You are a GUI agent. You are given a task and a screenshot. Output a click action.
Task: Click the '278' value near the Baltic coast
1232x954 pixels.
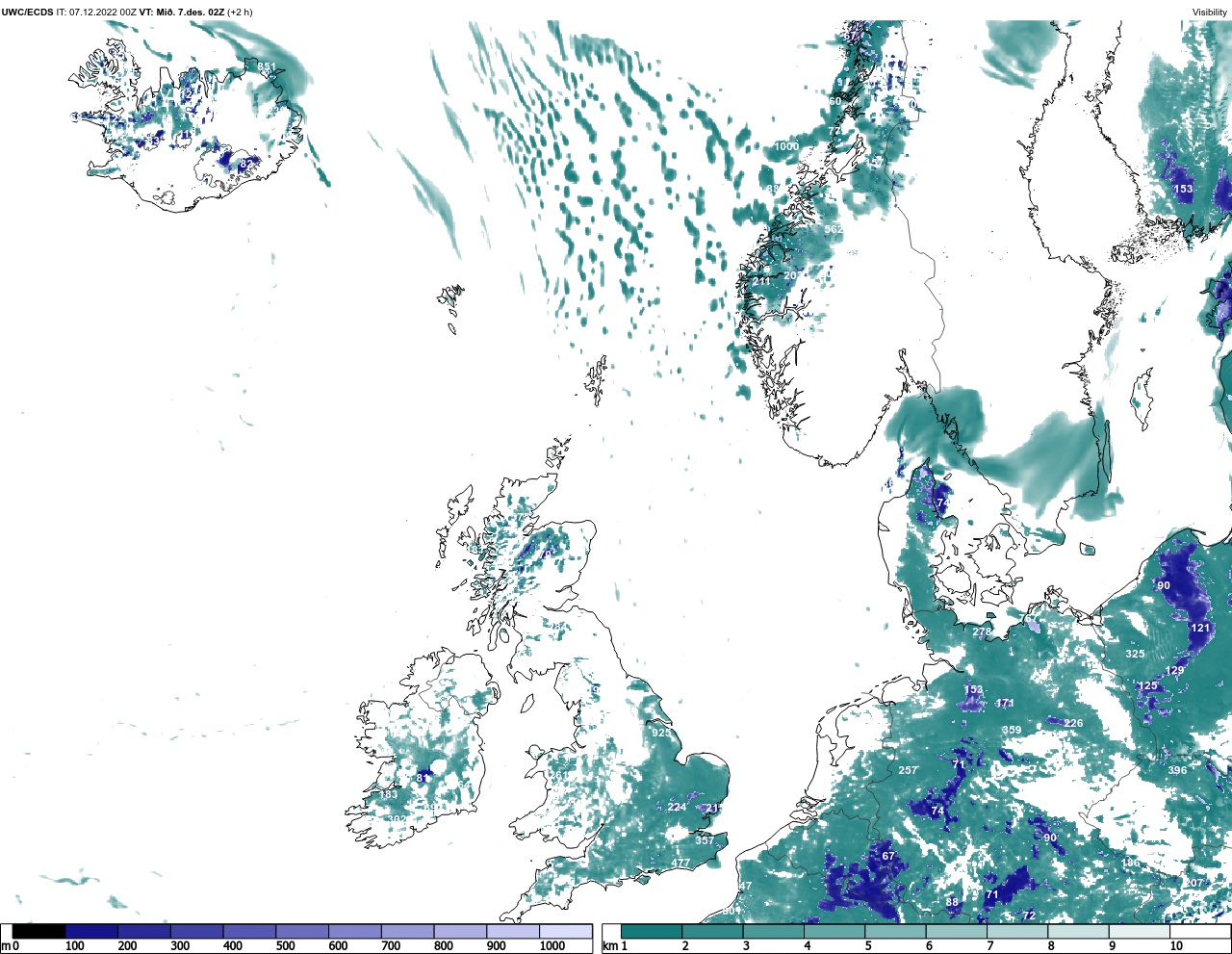click(982, 632)
